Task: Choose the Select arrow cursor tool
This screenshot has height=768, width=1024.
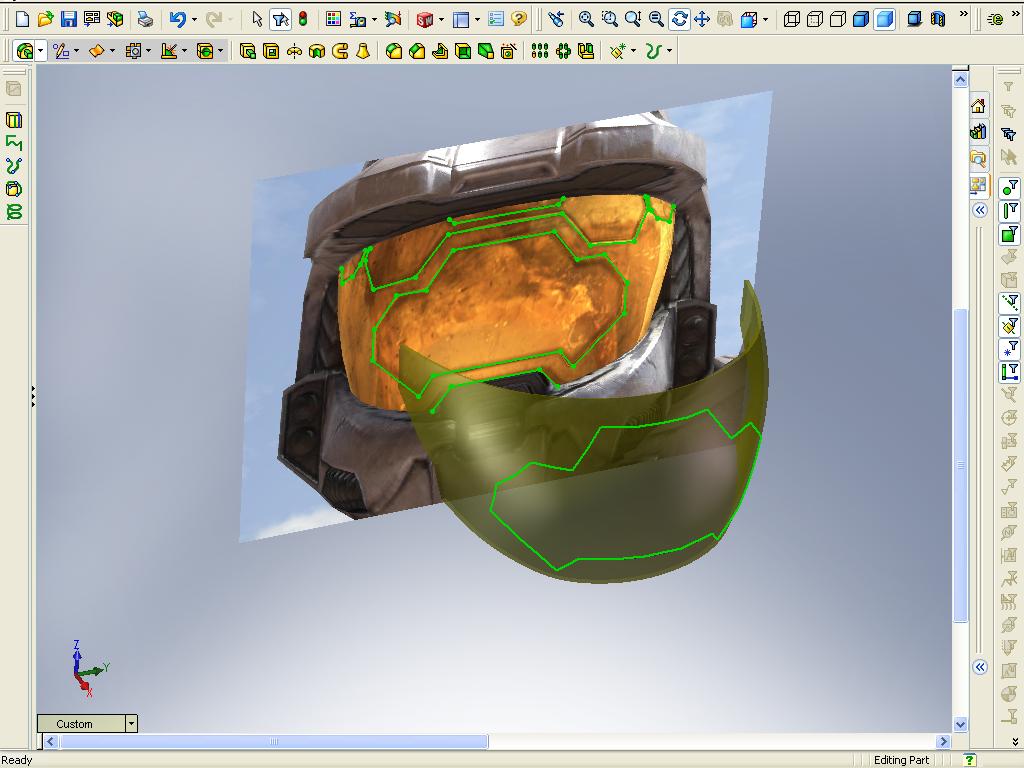Action: point(257,19)
